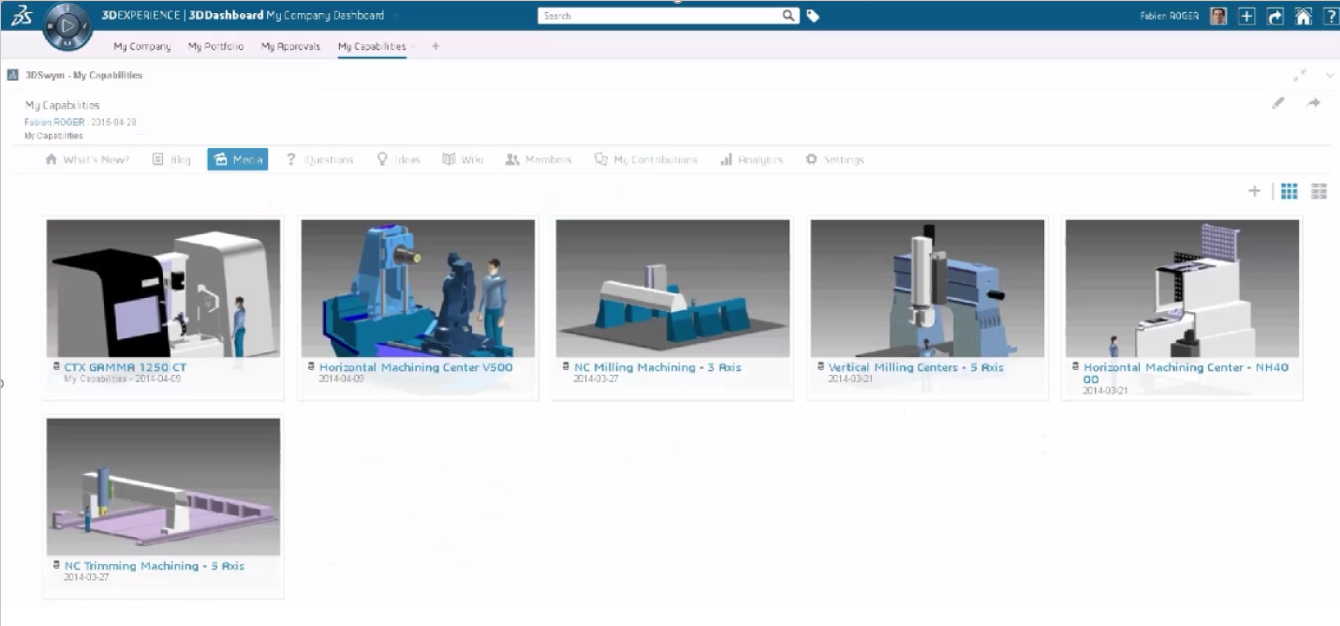Open My Capabilities tab dropdown arrow
The image size is (1340, 626).
click(413, 47)
